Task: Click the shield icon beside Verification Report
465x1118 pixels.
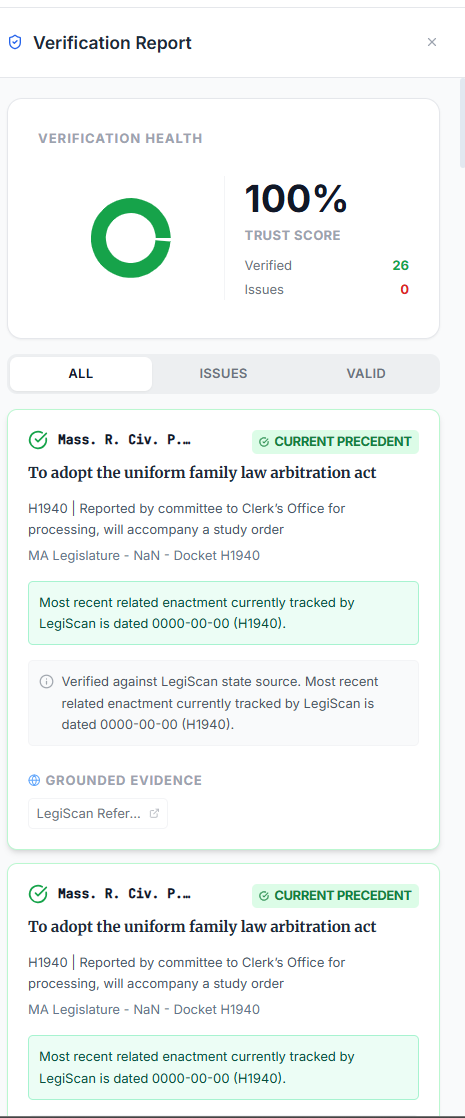Action: [15, 43]
